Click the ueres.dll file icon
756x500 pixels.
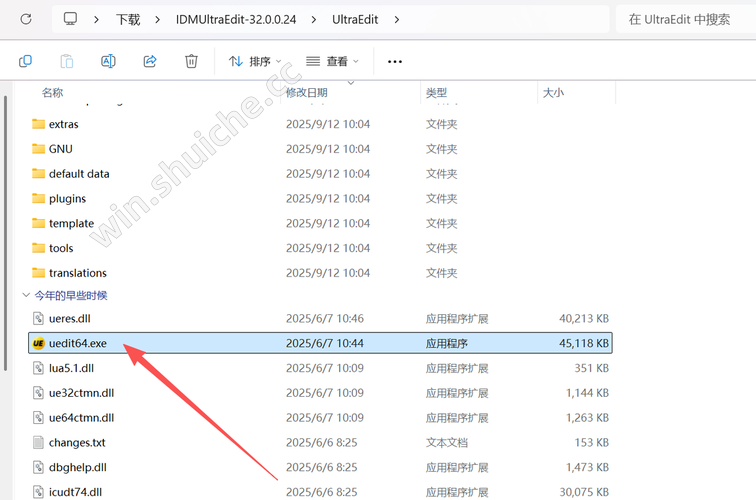(38, 318)
